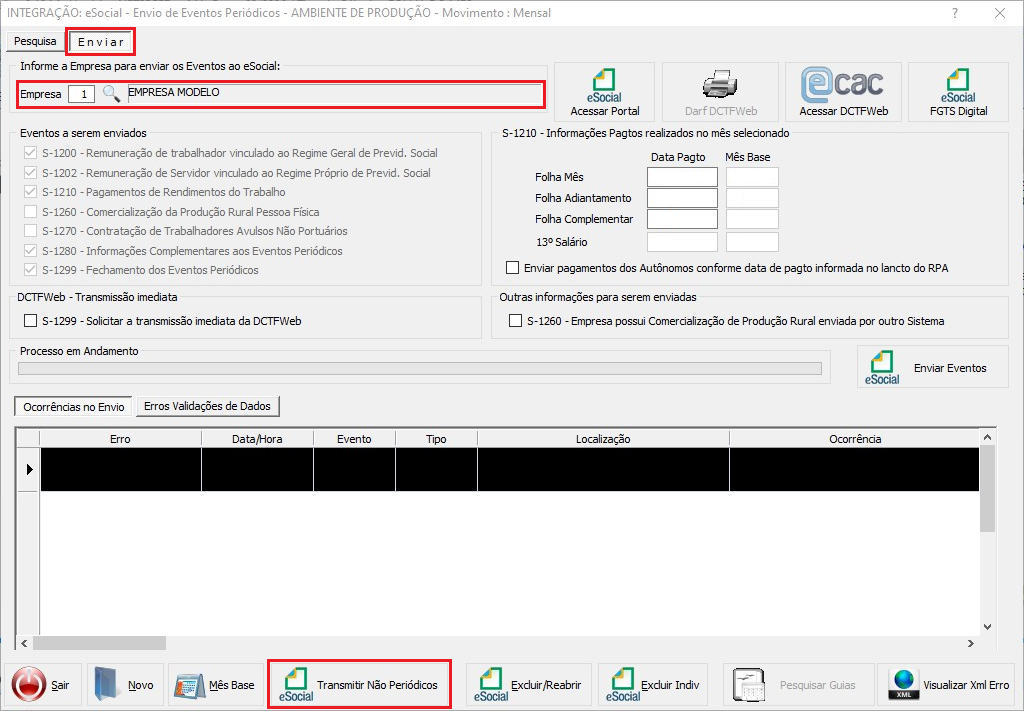The image size is (1024, 711).
Task: Click the Novo button
Action: pos(124,685)
